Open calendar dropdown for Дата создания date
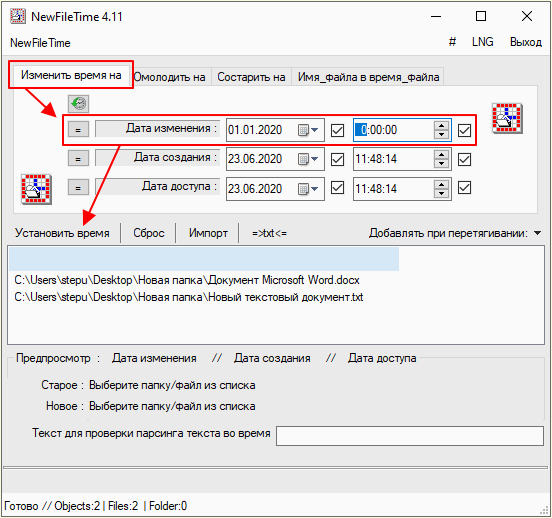 coord(308,159)
